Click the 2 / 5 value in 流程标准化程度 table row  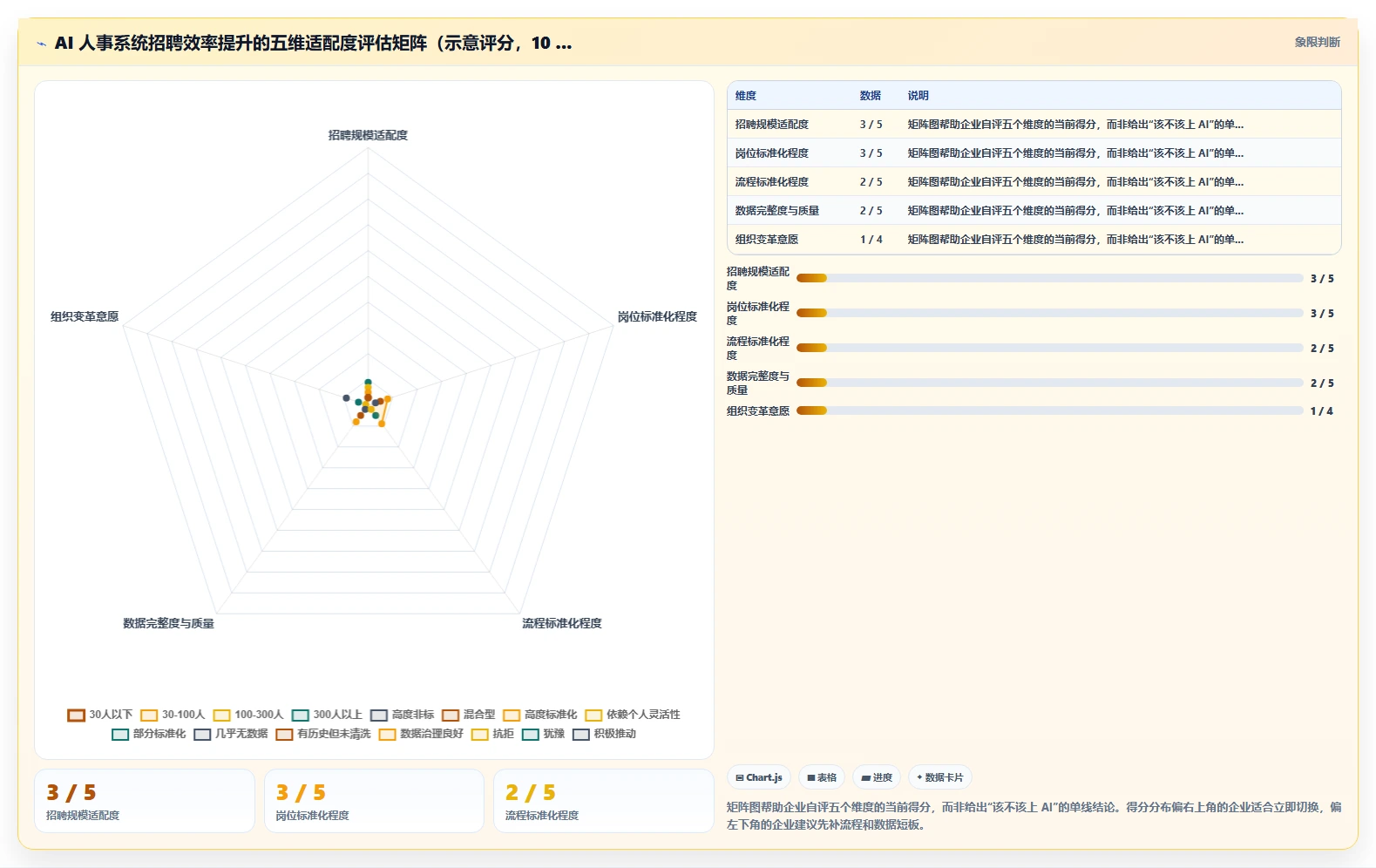coord(871,182)
